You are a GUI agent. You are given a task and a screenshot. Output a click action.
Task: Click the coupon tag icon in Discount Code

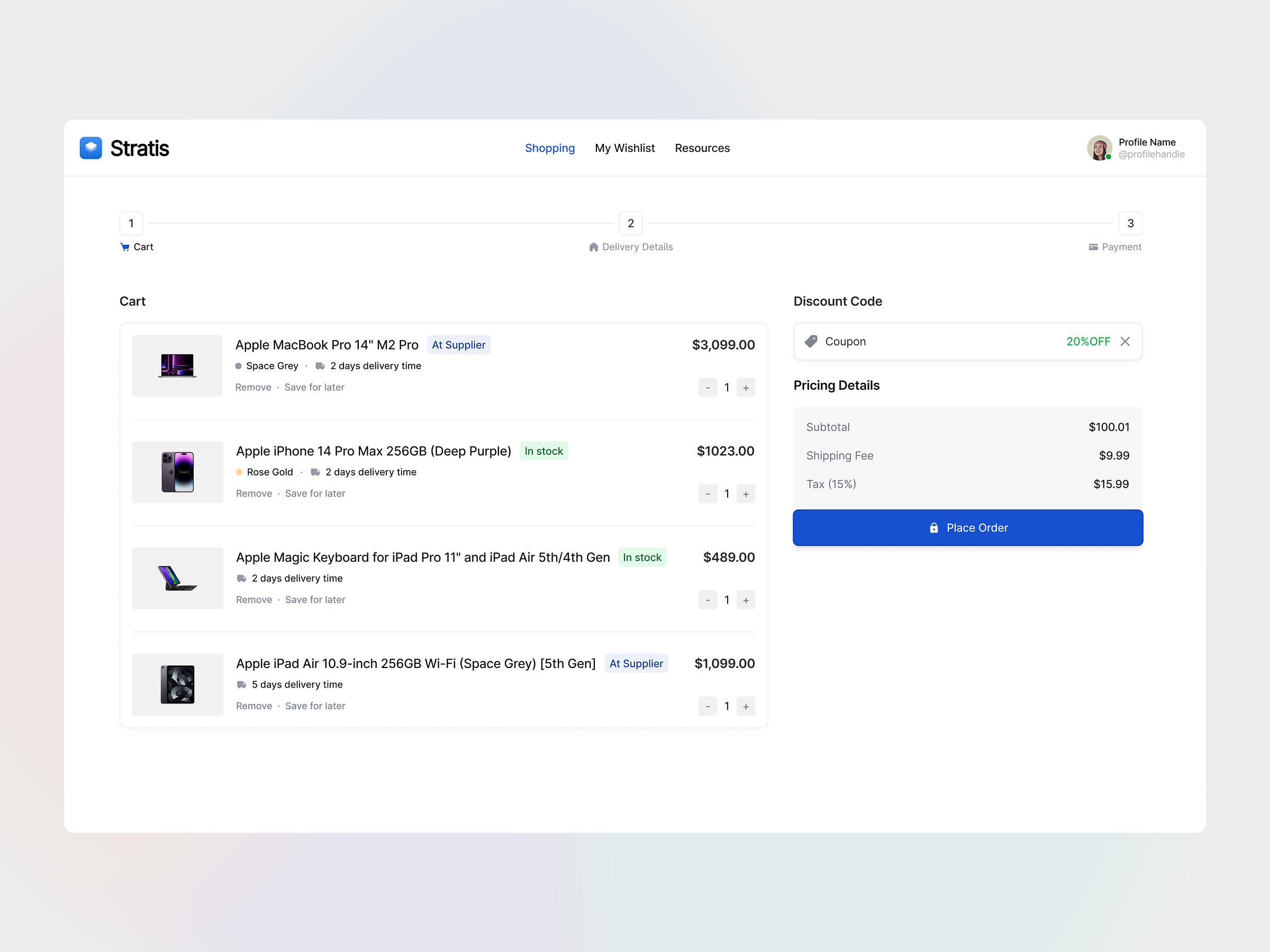click(811, 341)
